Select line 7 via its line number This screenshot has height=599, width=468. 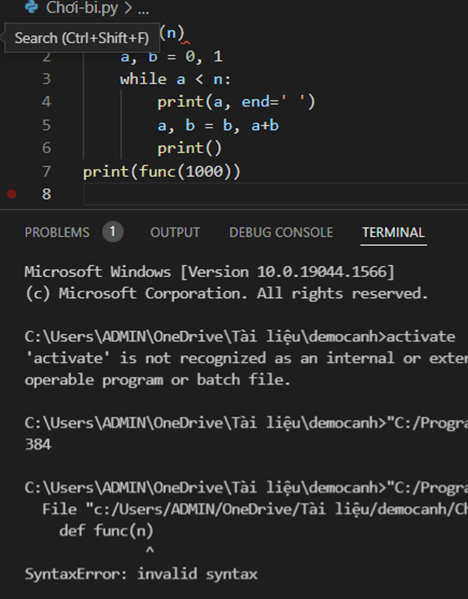46,172
